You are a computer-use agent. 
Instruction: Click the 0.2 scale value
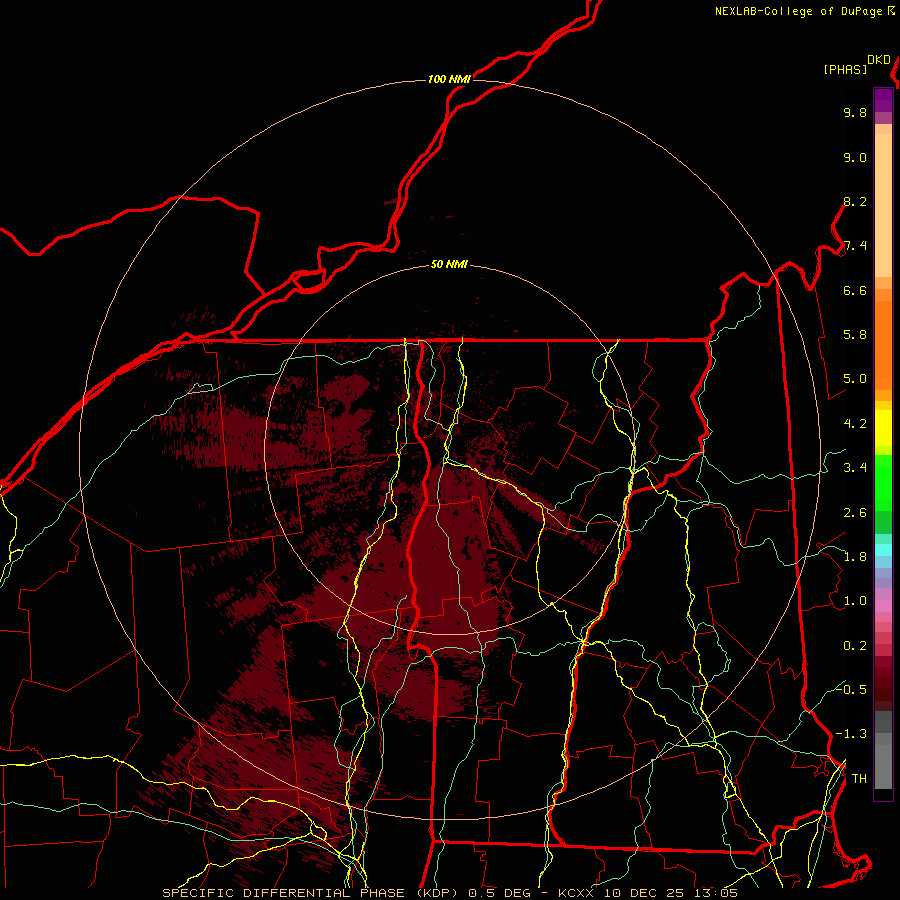pyautogui.click(x=855, y=646)
